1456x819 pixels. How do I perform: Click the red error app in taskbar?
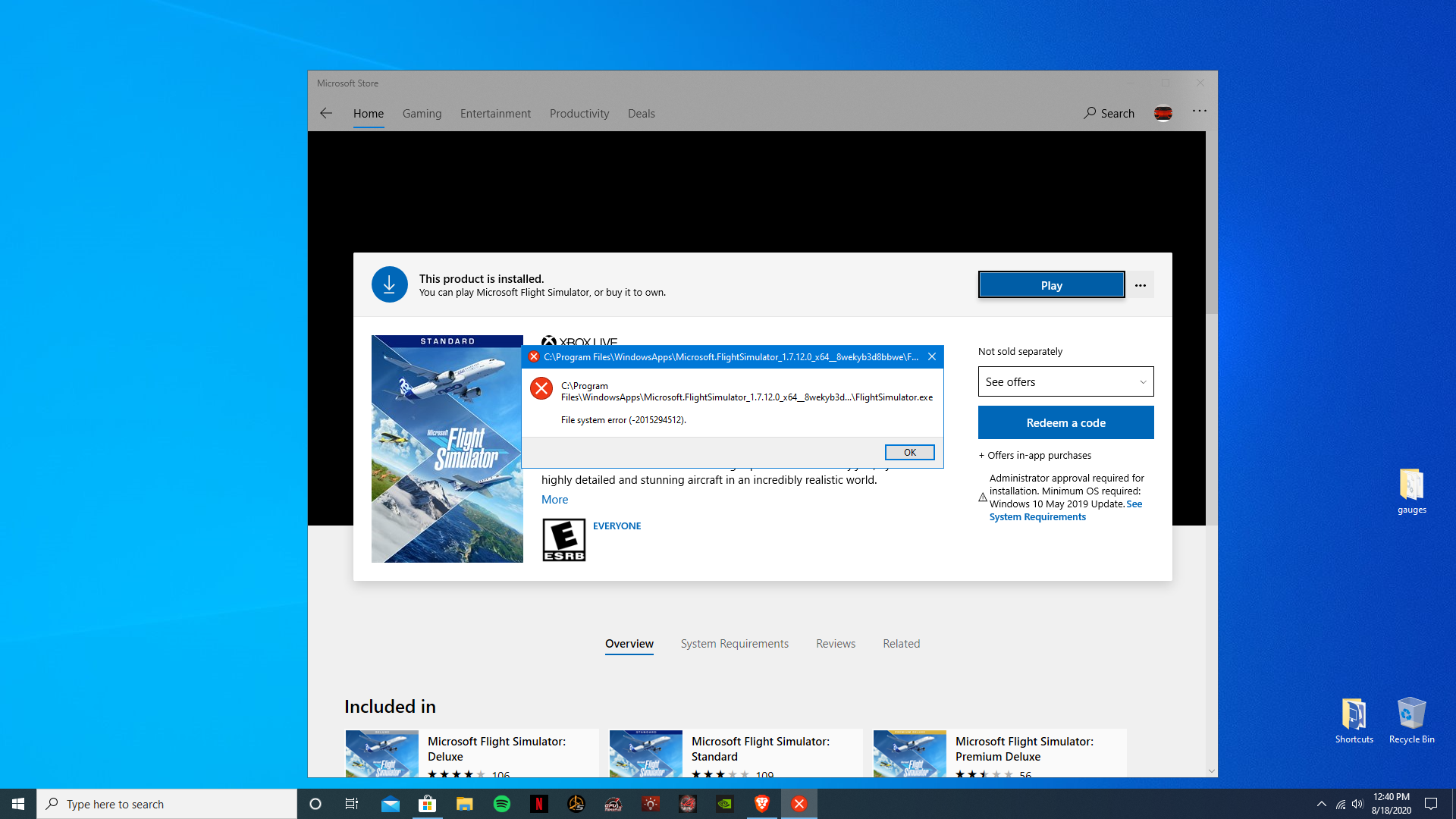pyautogui.click(x=799, y=804)
